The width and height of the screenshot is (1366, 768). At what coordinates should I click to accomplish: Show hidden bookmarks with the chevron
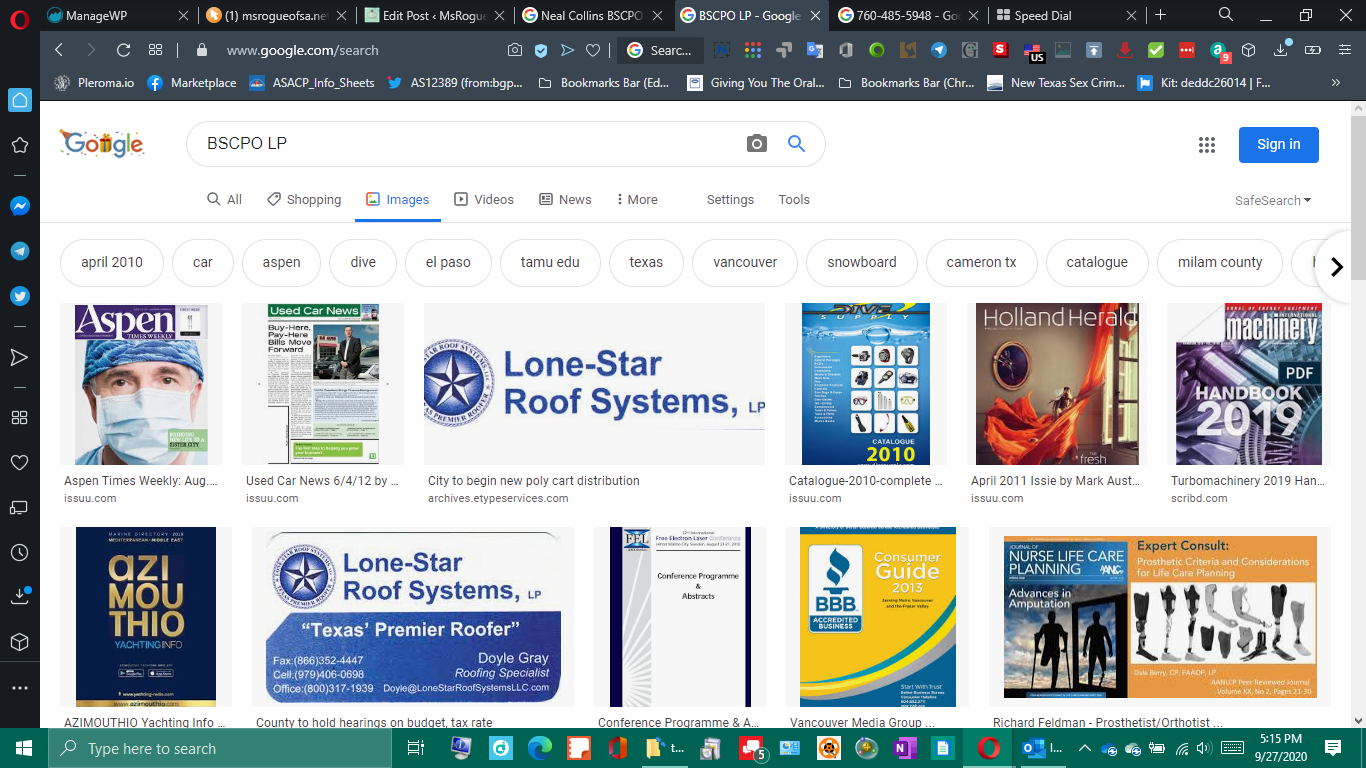1335,83
